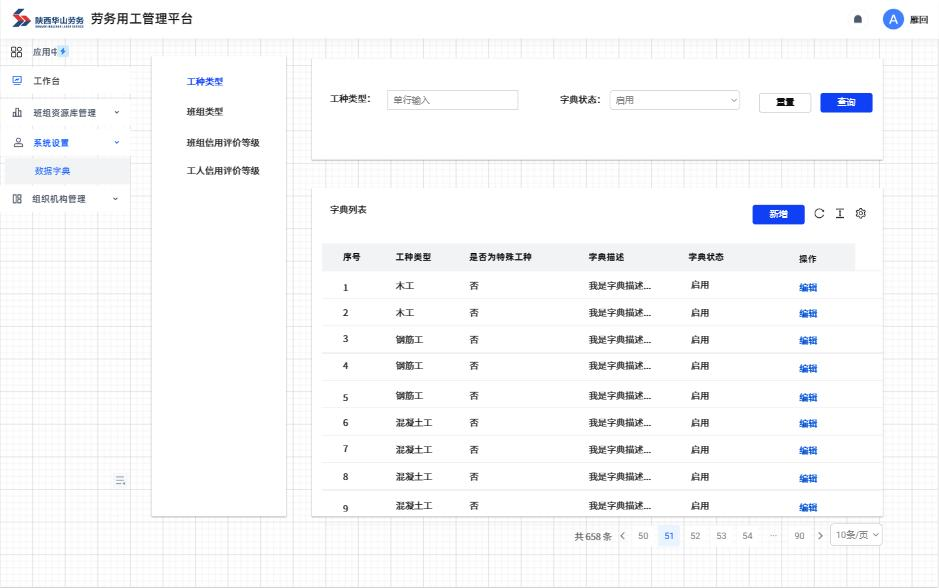The image size is (939, 588).
Task: Click 编辑 link in row 1
Action: pyautogui.click(x=808, y=288)
